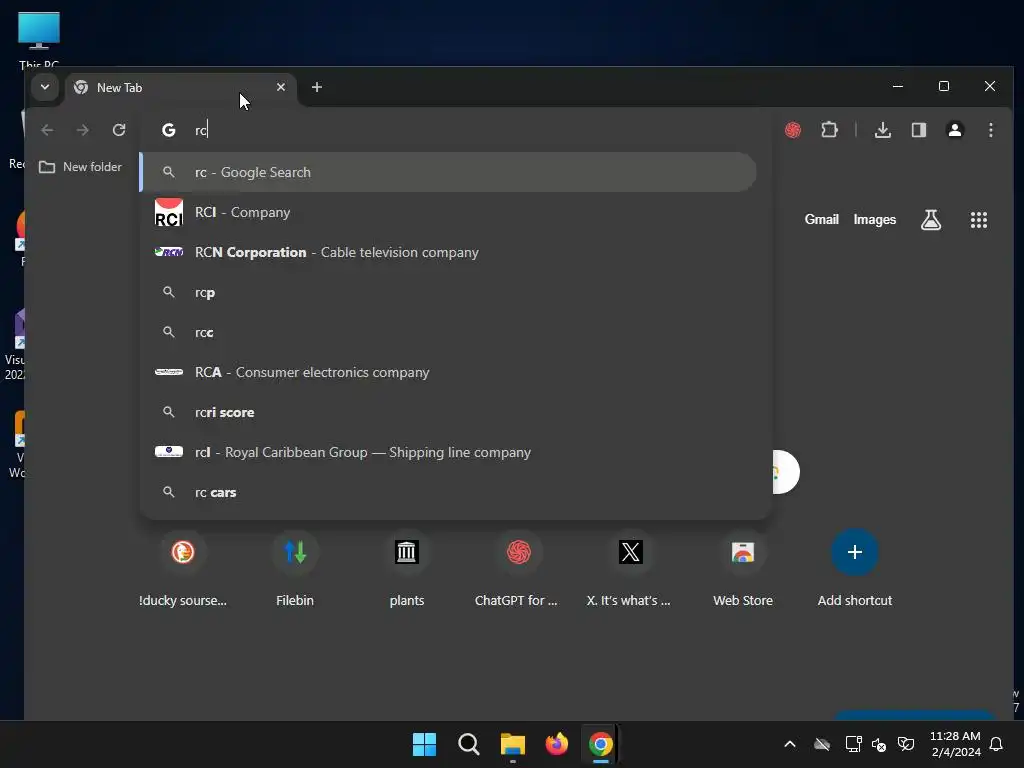Open the Windows Start menu
Viewport: 1024px width, 768px height.
pos(424,744)
